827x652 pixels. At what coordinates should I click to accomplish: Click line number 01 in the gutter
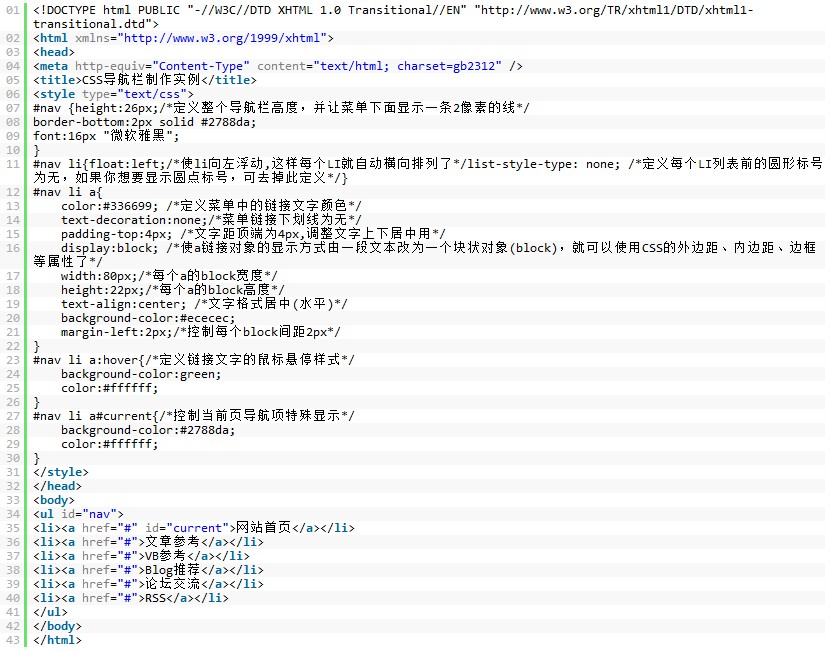11,10
